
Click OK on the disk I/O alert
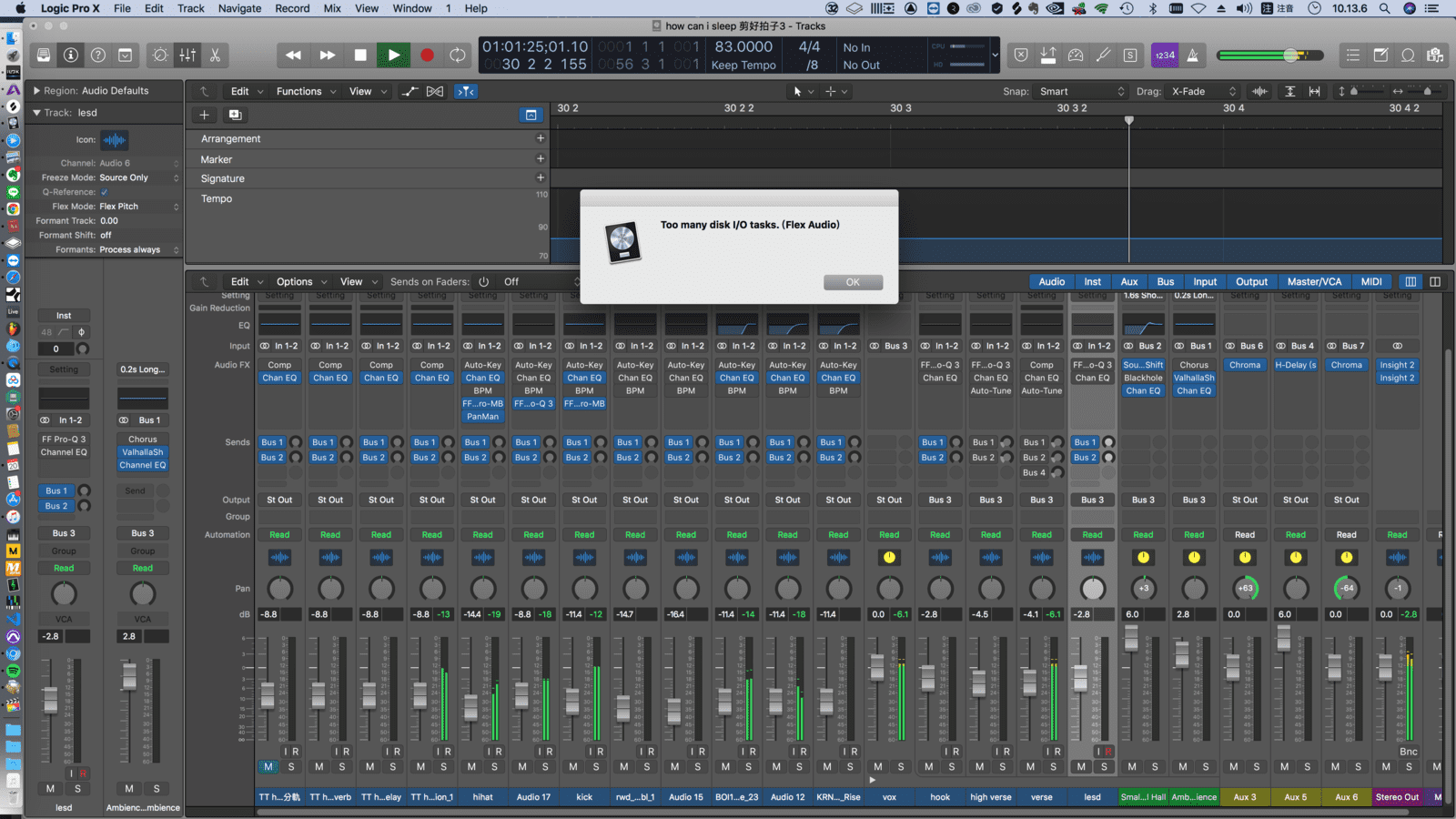[853, 282]
